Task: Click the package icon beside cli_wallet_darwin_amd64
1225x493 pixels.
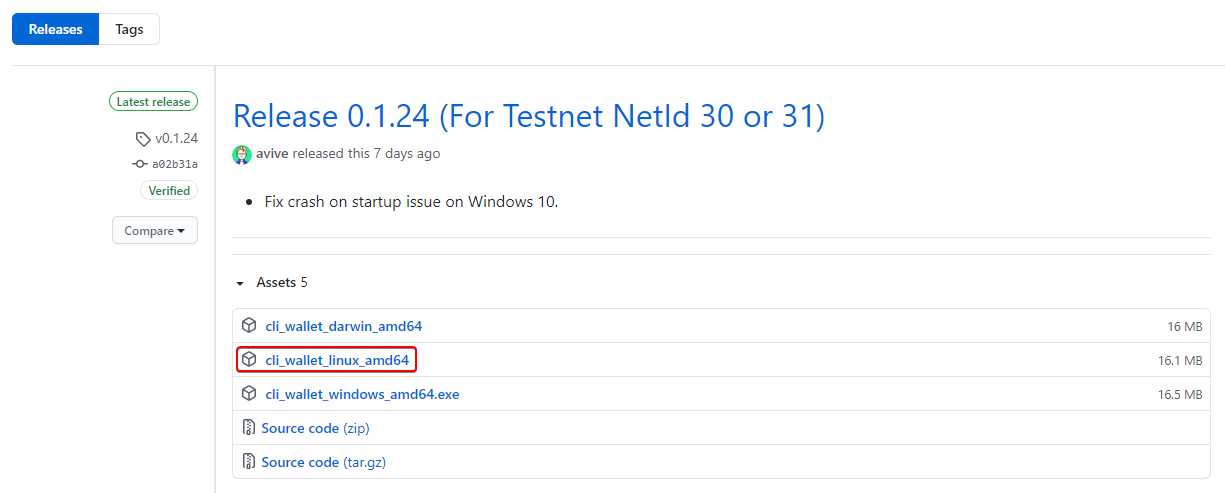Action: 249,326
